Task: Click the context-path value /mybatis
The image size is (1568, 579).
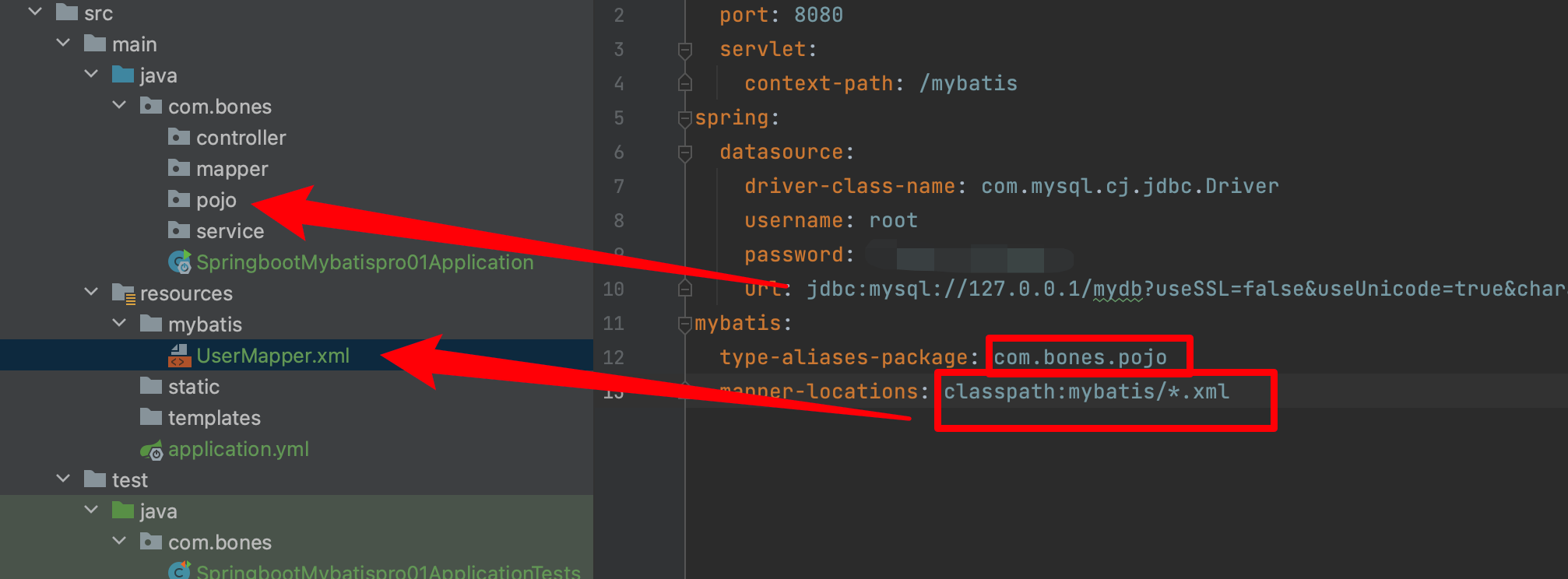Action: tap(969, 83)
